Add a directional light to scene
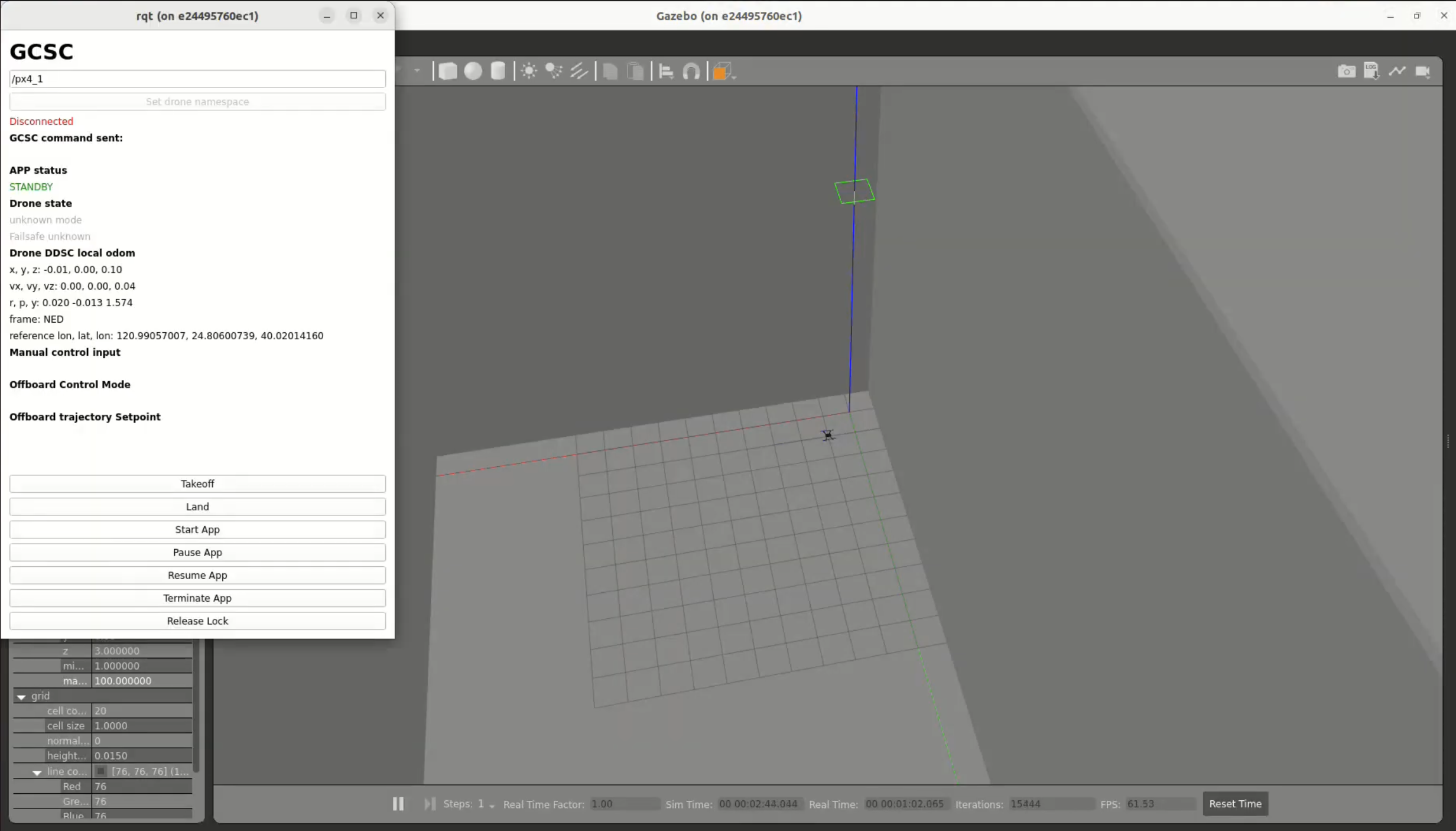The image size is (1456, 831). point(579,72)
